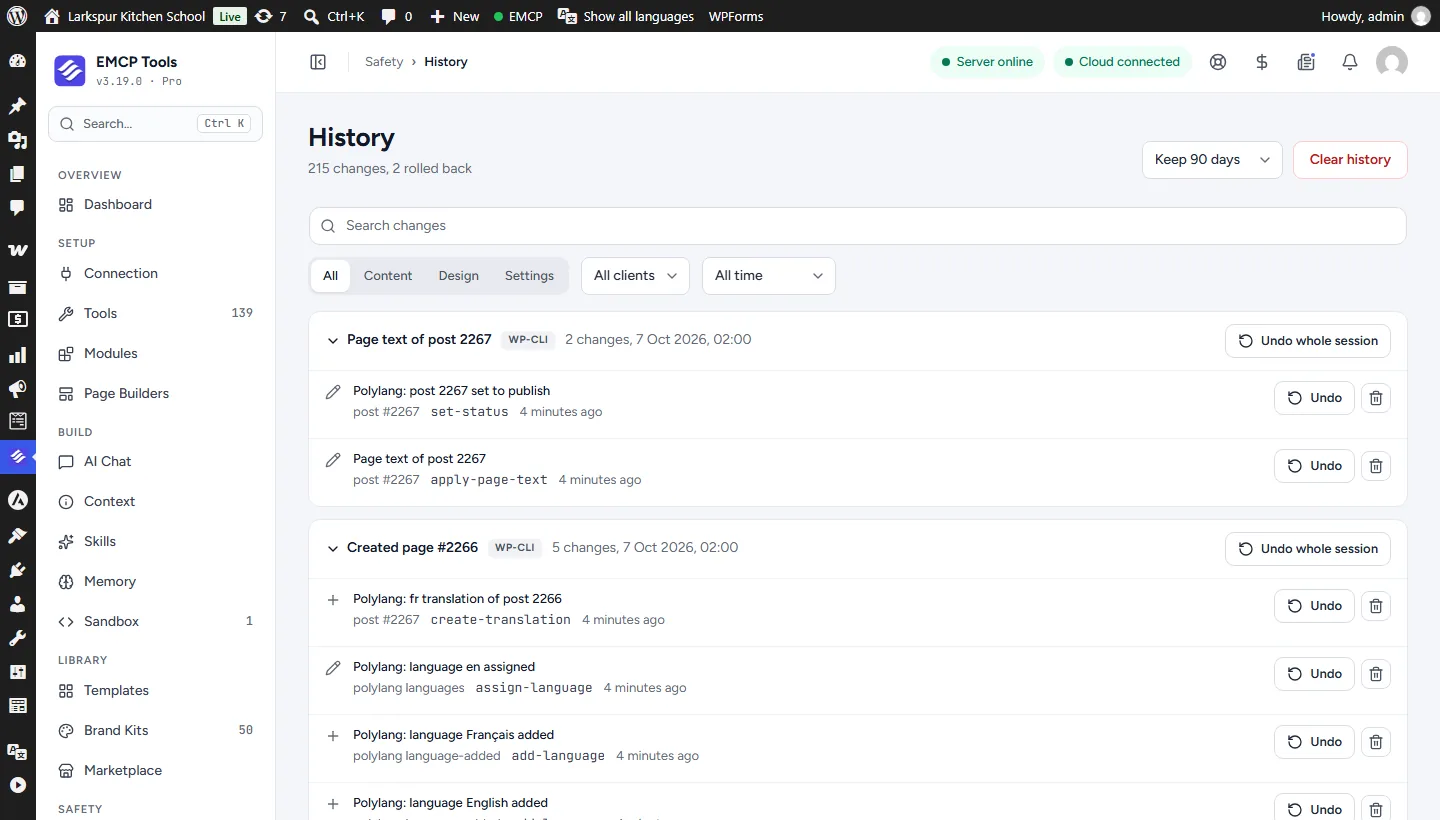Click the sidebar Search box

pyautogui.click(x=155, y=124)
